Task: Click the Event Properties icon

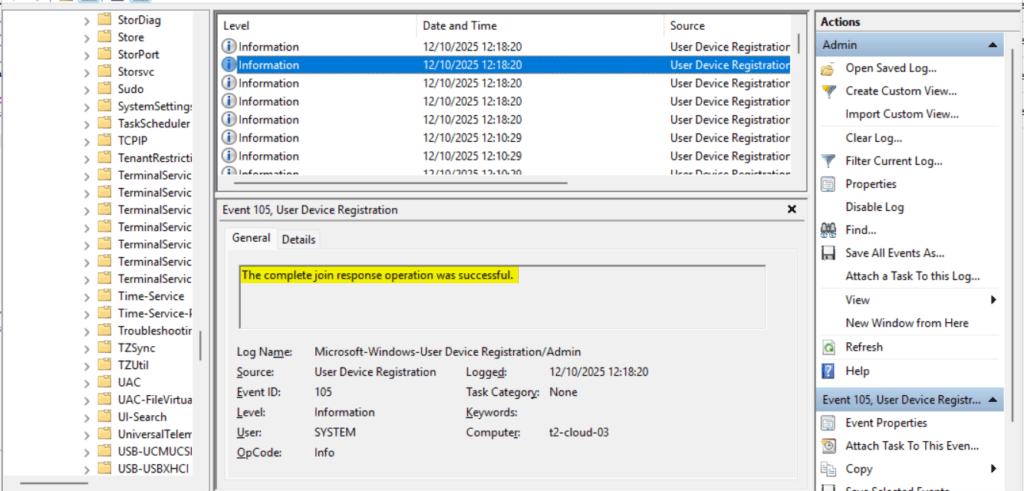Action: (x=828, y=423)
